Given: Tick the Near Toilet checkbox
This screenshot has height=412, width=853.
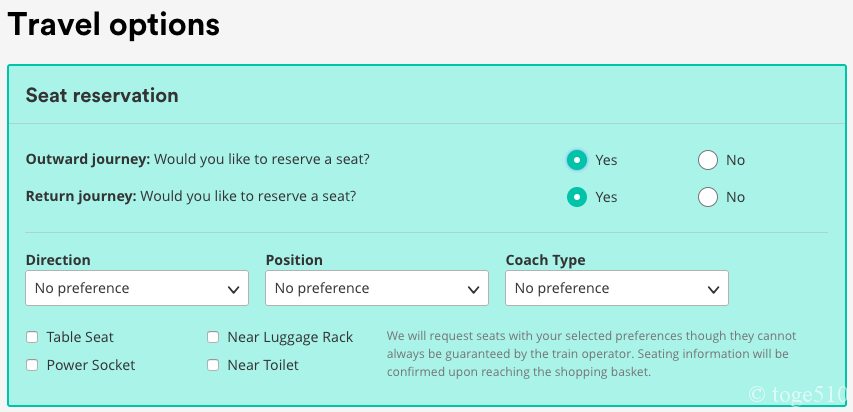Looking at the screenshot, I should tap(213, 365).
